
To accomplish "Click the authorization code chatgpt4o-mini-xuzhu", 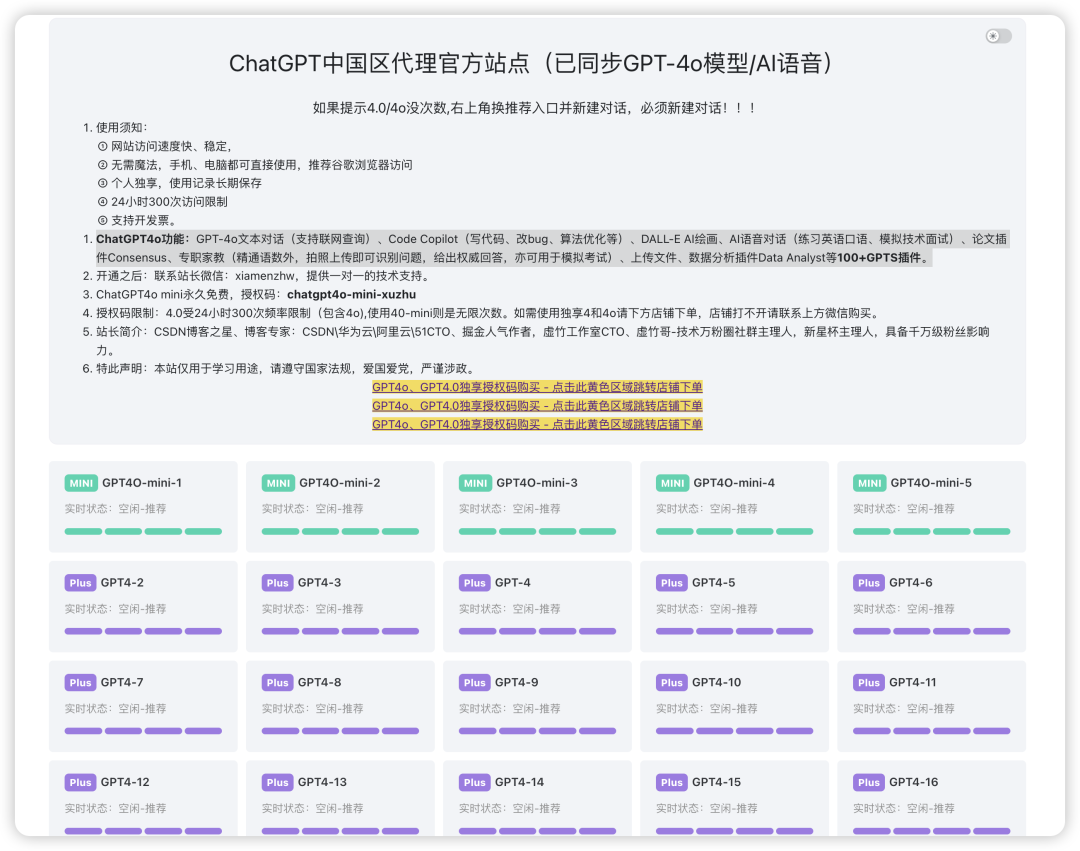I will (x=351, y=295).
